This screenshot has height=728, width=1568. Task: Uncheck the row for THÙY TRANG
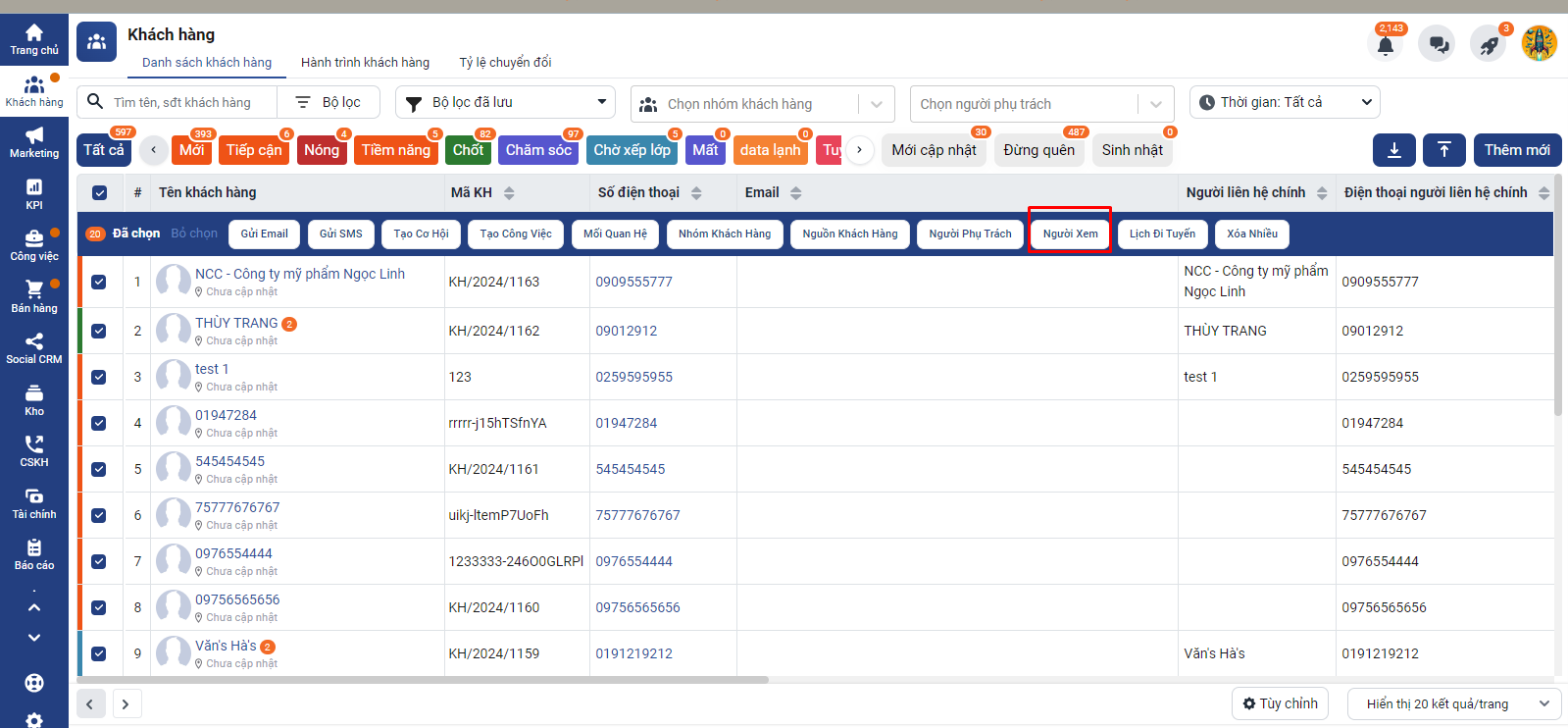click(x=99, y=332)
